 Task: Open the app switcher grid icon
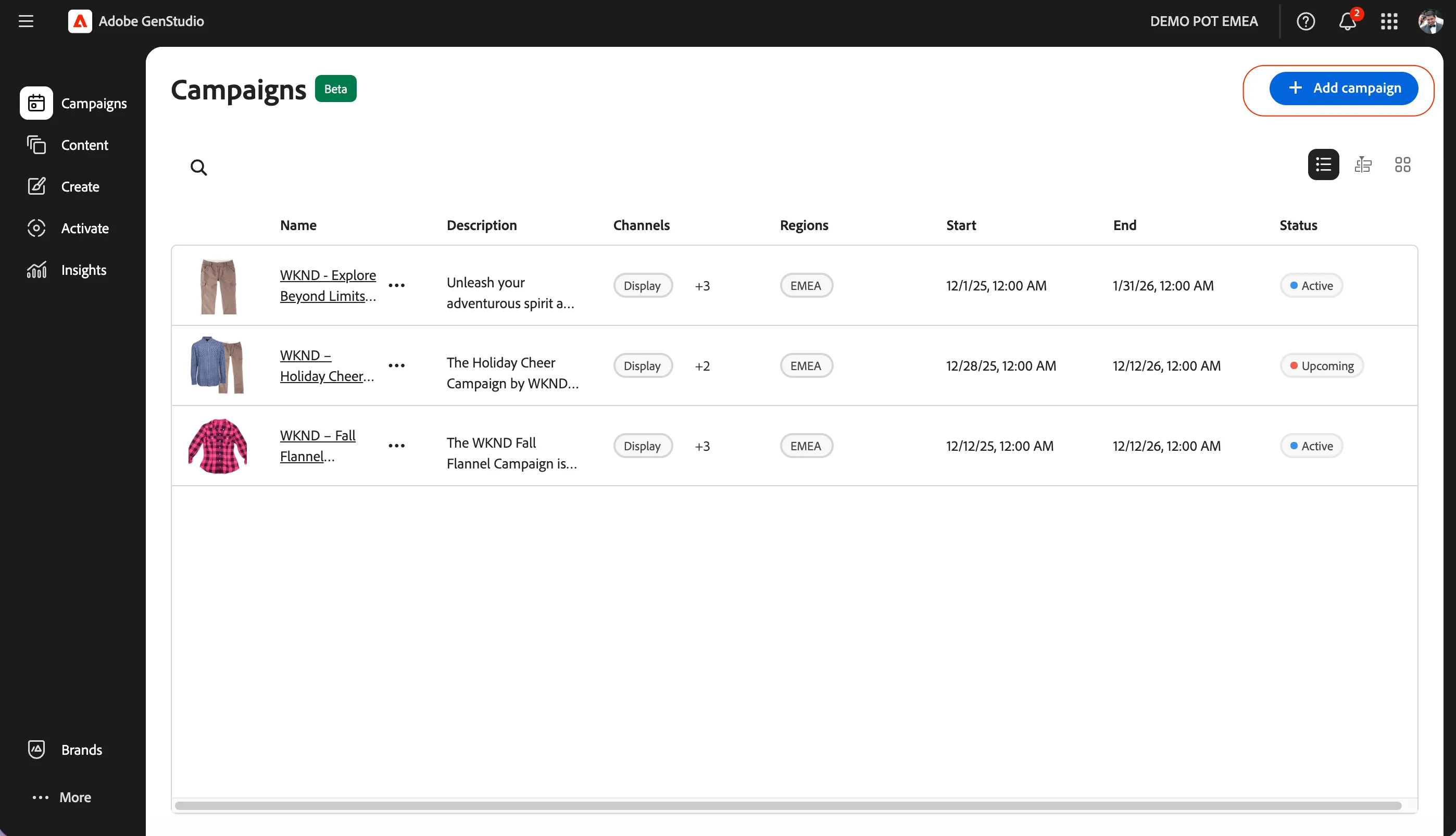(x=1389, y=21)
